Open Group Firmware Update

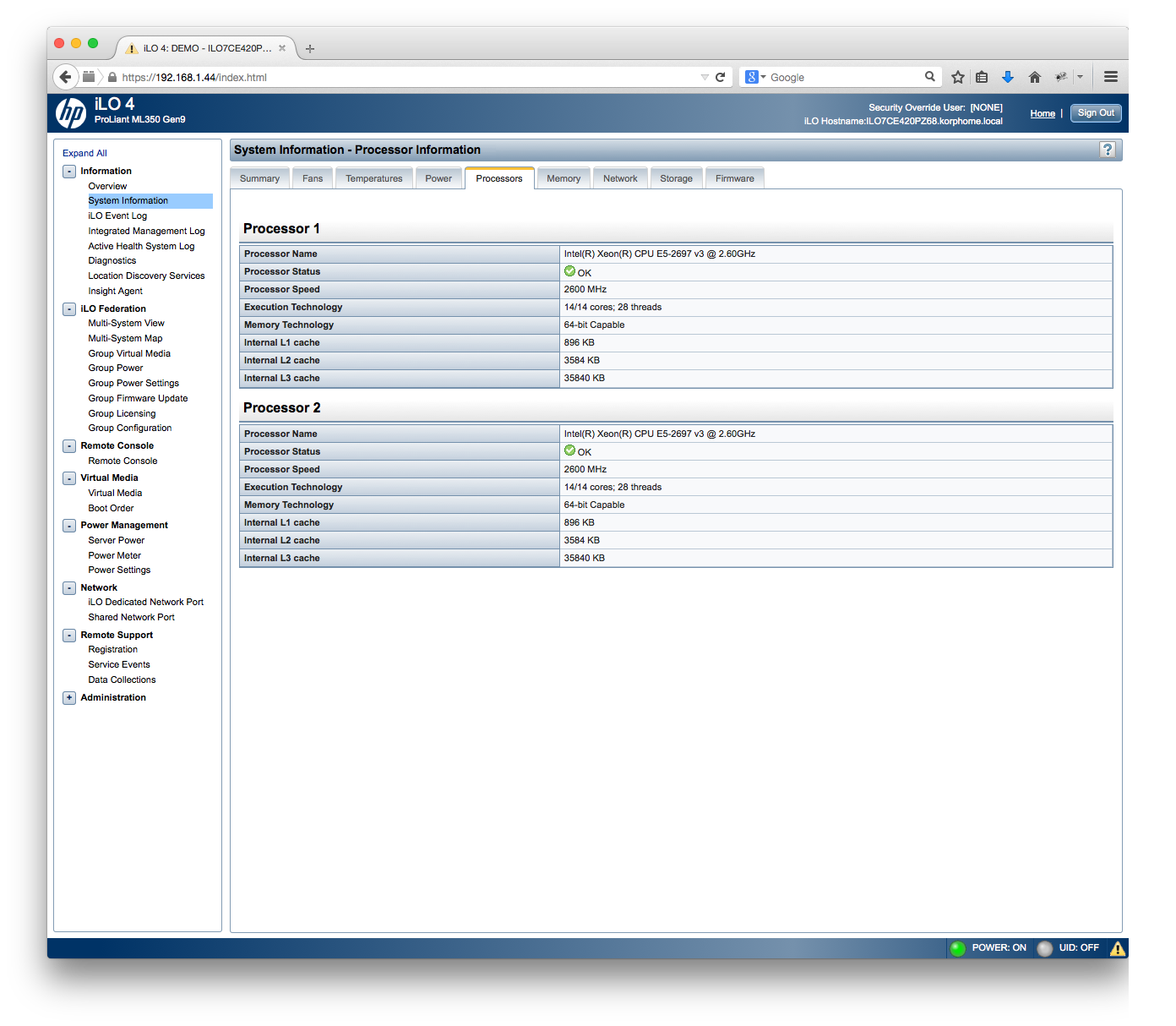138,398
